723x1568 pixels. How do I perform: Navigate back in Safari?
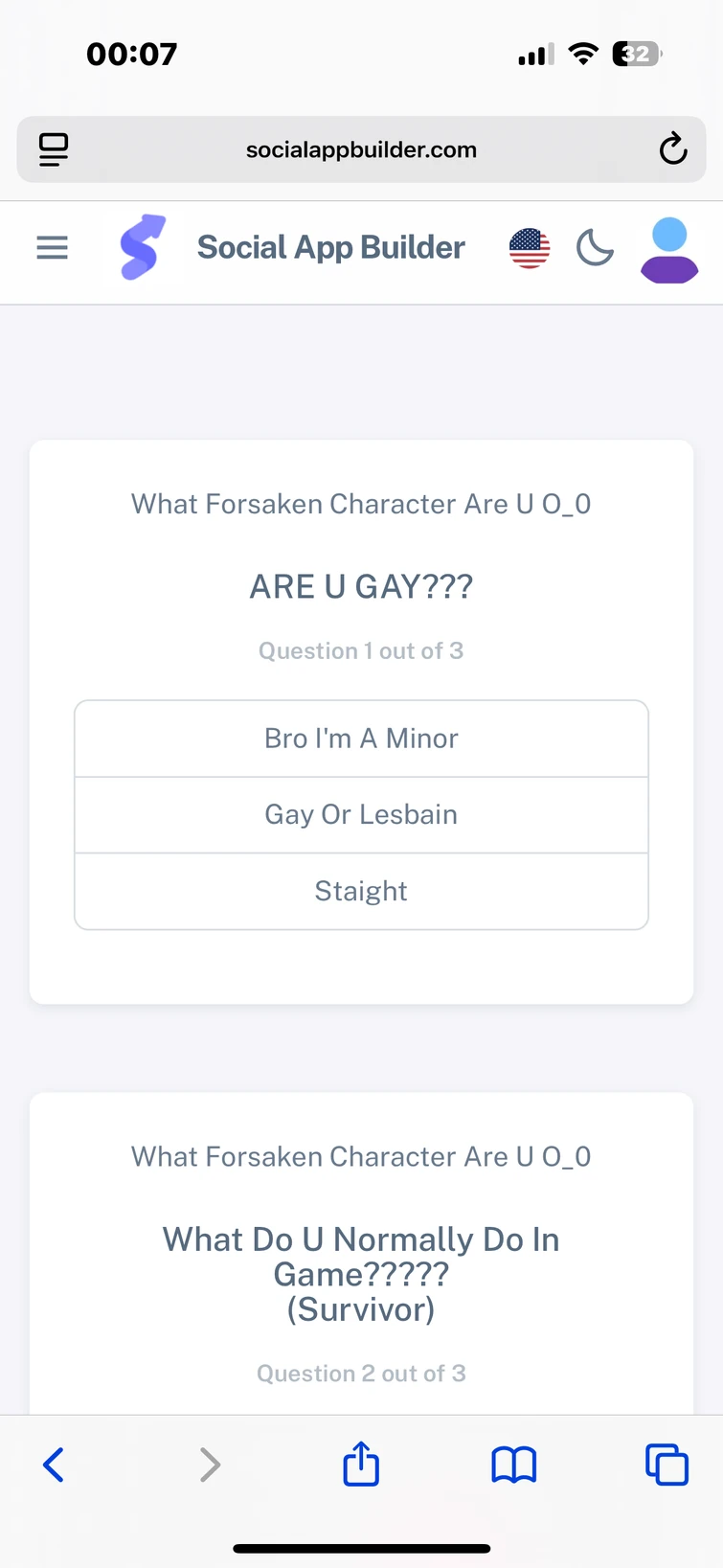point(54,1464)
